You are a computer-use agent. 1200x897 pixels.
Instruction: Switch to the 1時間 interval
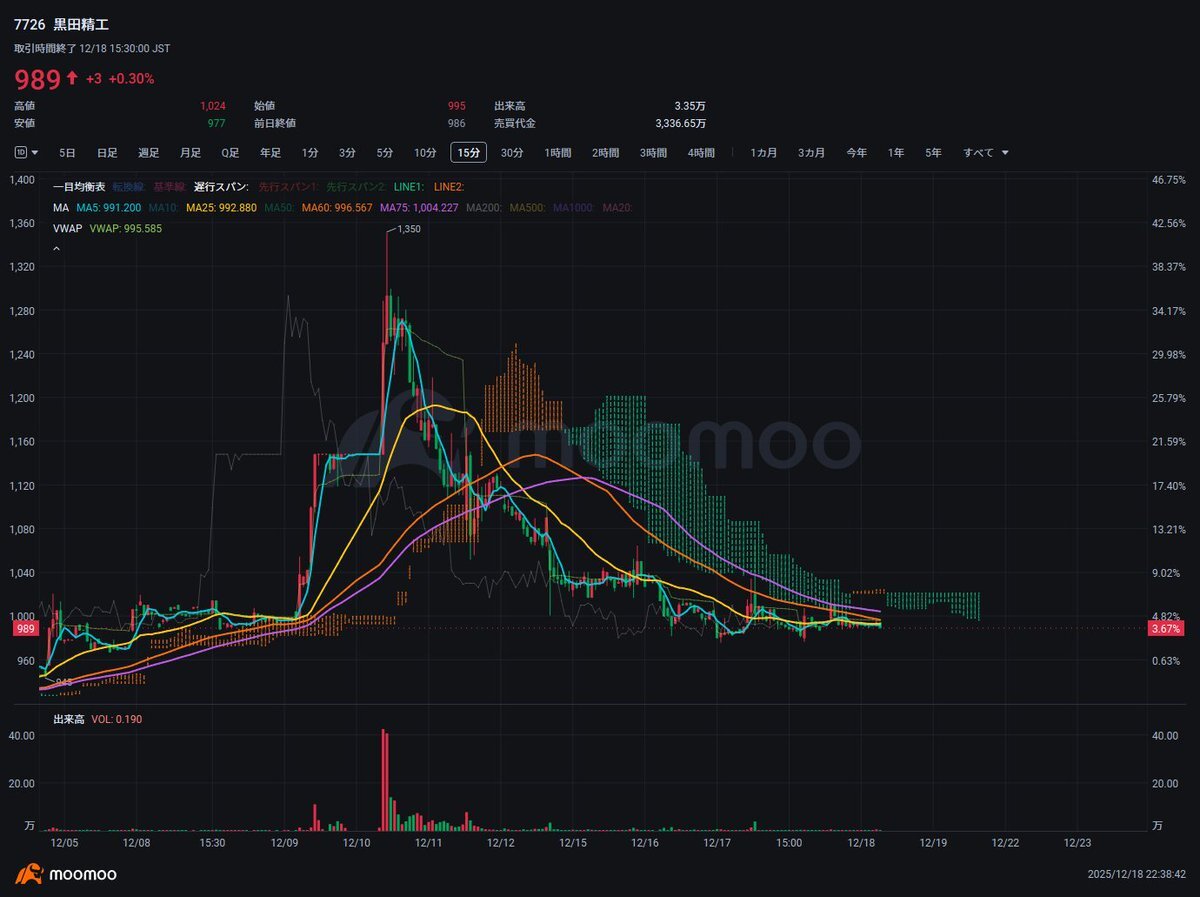click(x=558, y=153)
